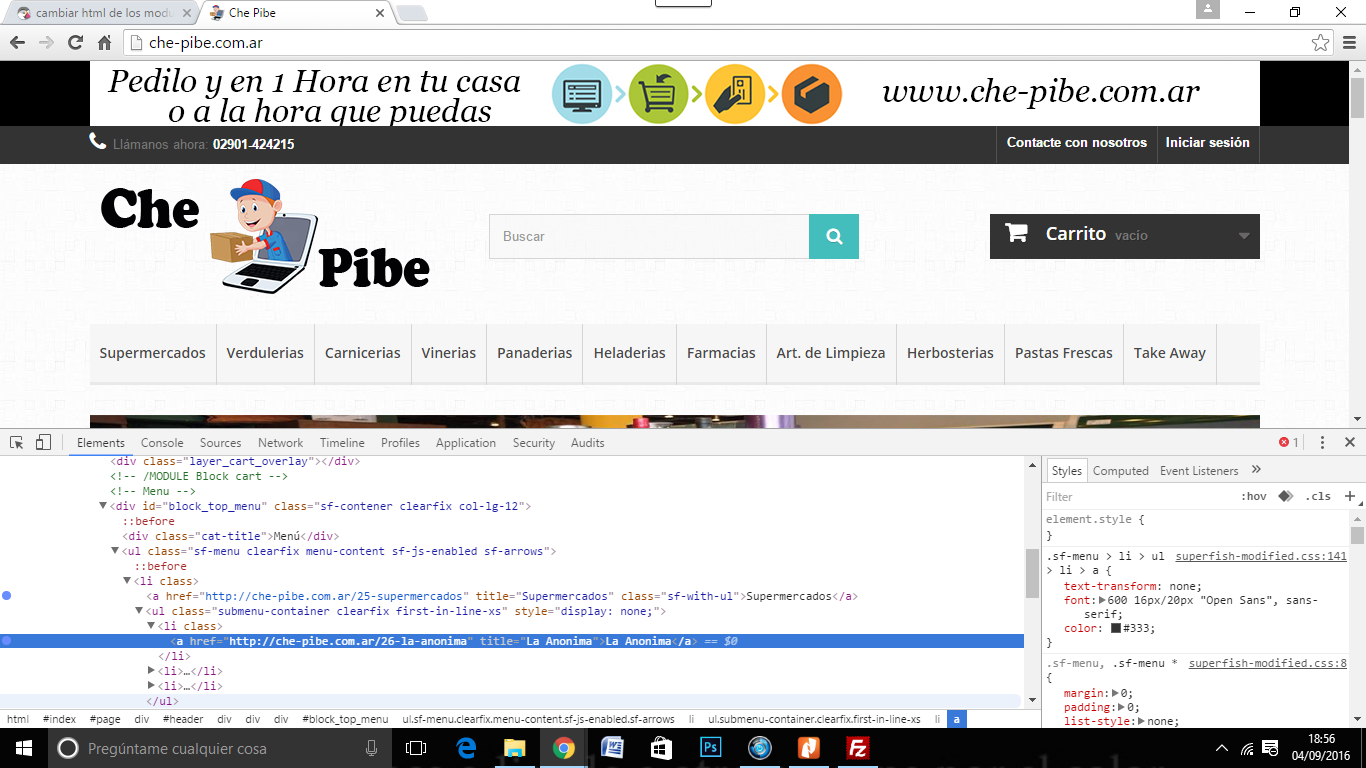The width and height of the screenshot is (1366, 768).
Task: Collapse the div#block_top_menu node
Action: [103, 507]
